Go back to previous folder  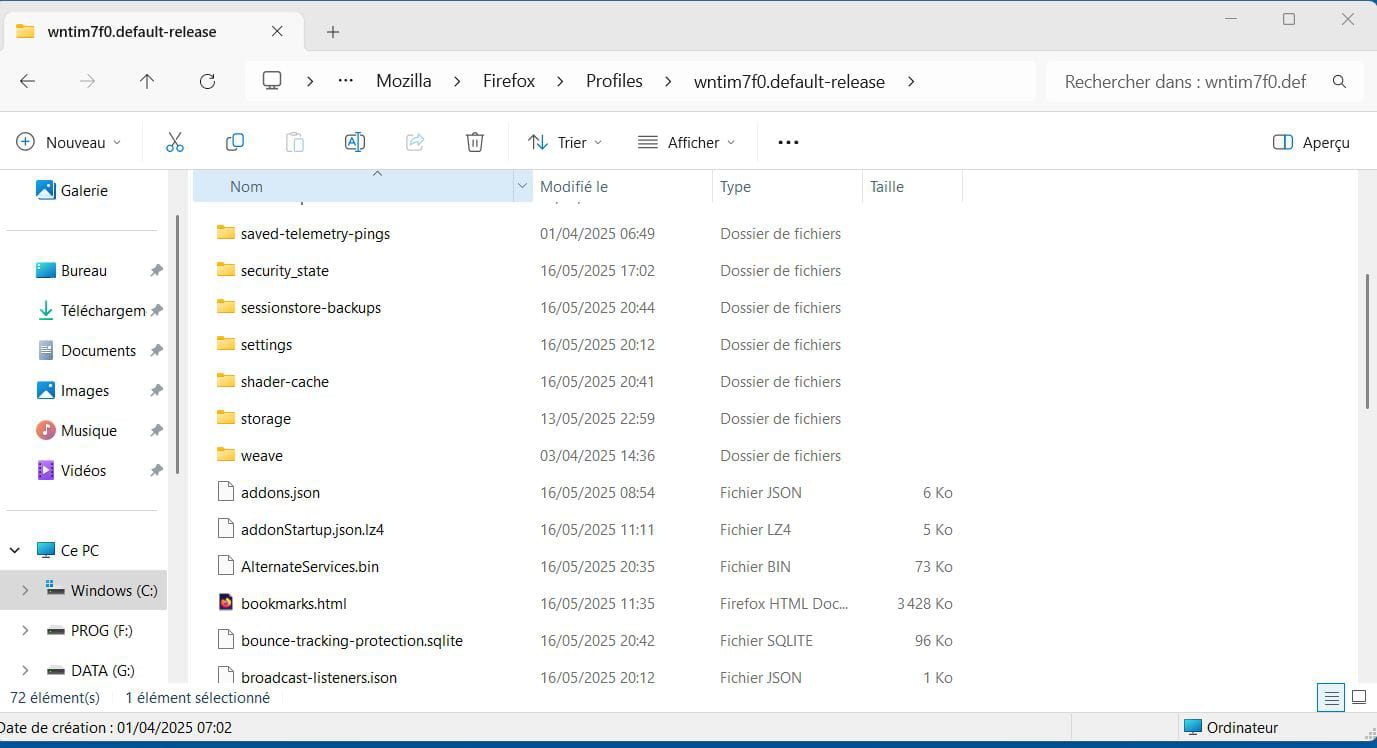(x=28, y=82)
